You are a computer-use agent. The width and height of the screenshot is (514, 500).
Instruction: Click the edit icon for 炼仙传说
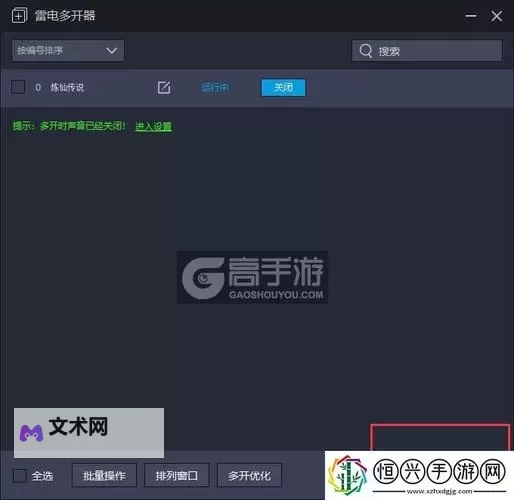164,87
